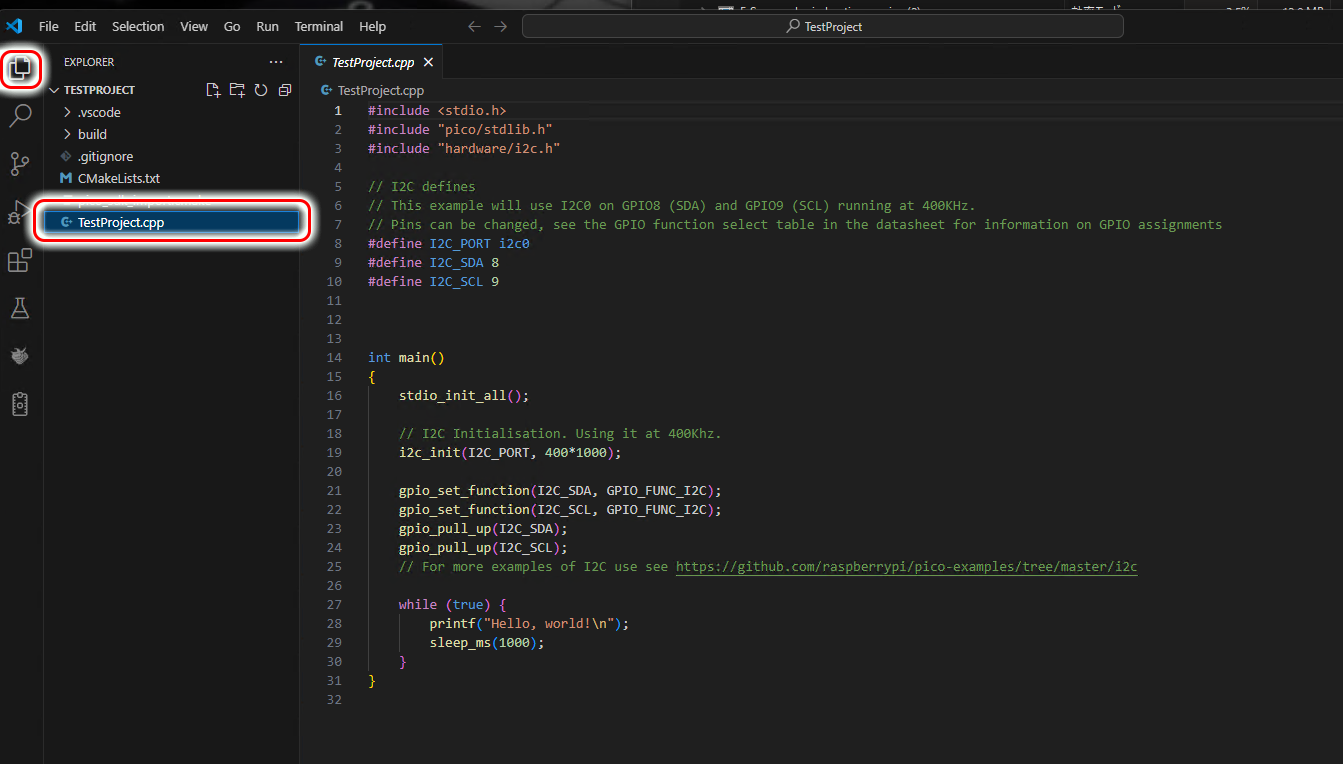Click the TestProject command center search box
1343x764 pixels.
click(x=822, y=27)
